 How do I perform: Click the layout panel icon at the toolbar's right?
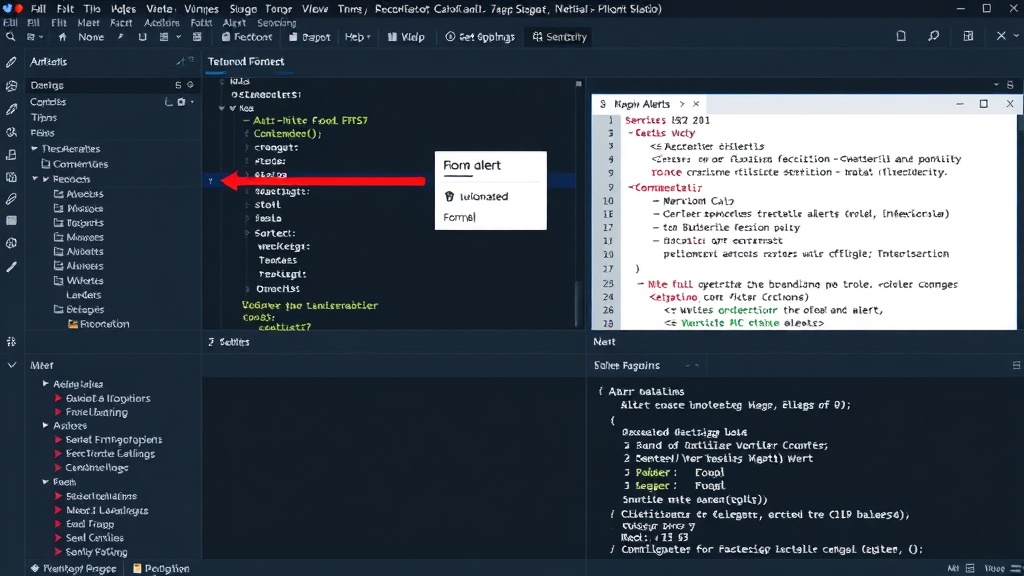(x=968, y=37)
